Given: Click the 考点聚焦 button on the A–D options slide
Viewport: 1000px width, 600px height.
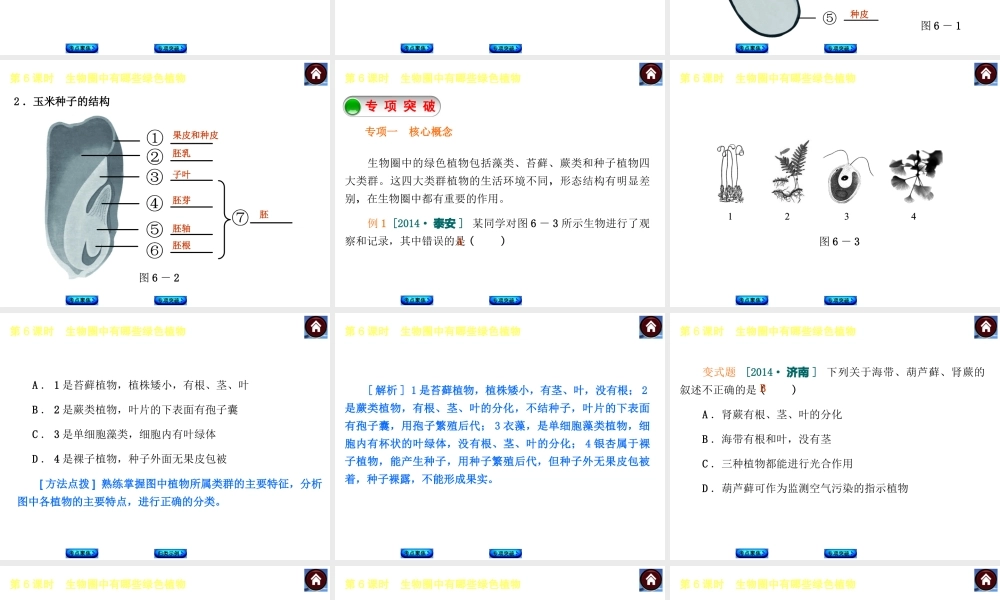Looking at the screenshot, I should pos(82,553).
